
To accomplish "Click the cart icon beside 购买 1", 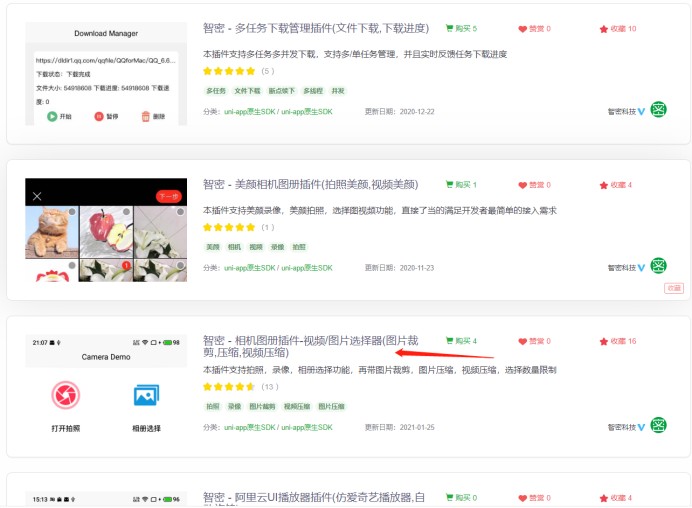I will coord(449,184).
